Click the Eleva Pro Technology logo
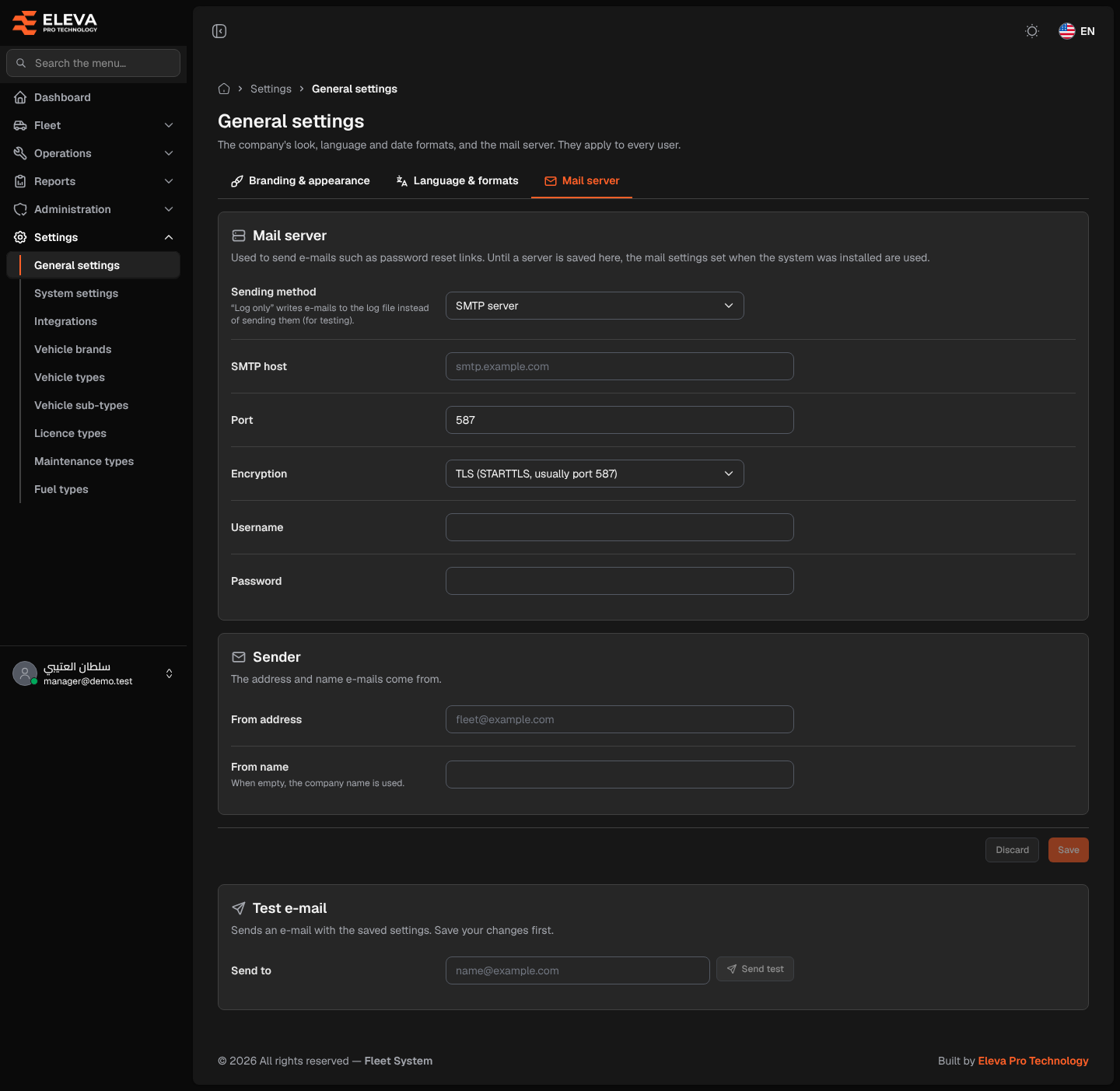 [55, 23]
